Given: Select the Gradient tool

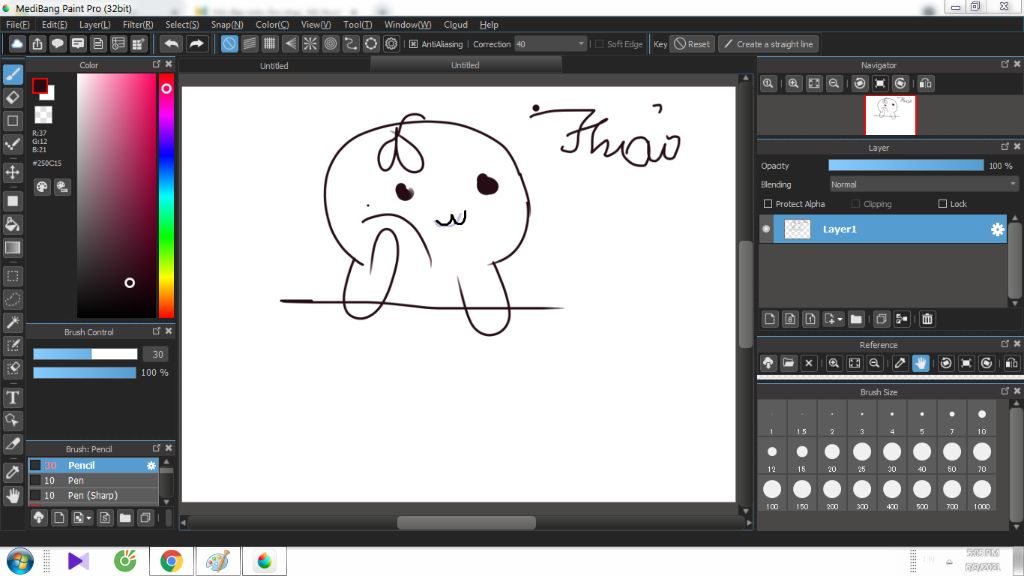Looking at the screenshot, I should click(13, 248).
